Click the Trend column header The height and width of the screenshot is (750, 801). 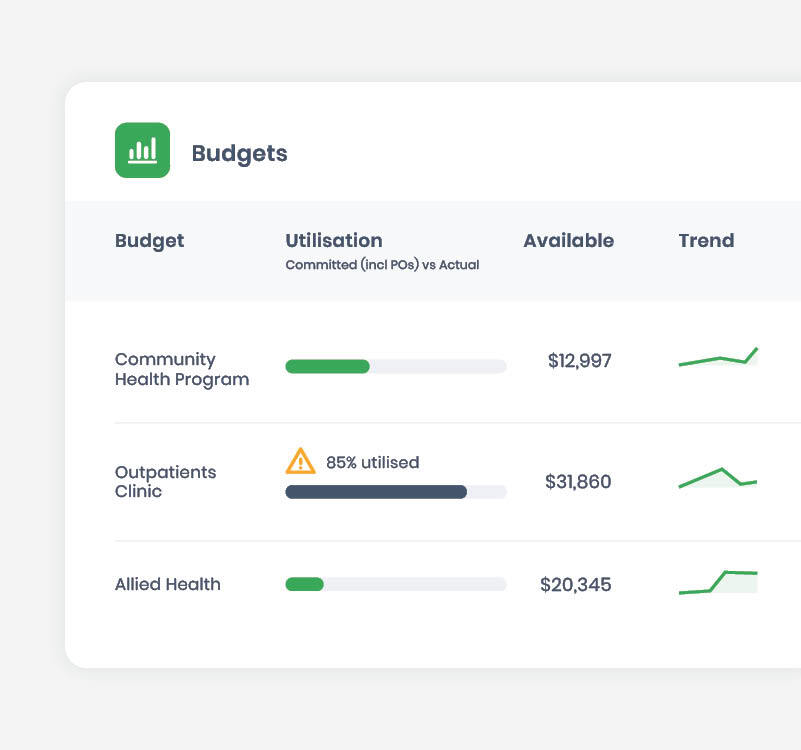click(706, 240)
